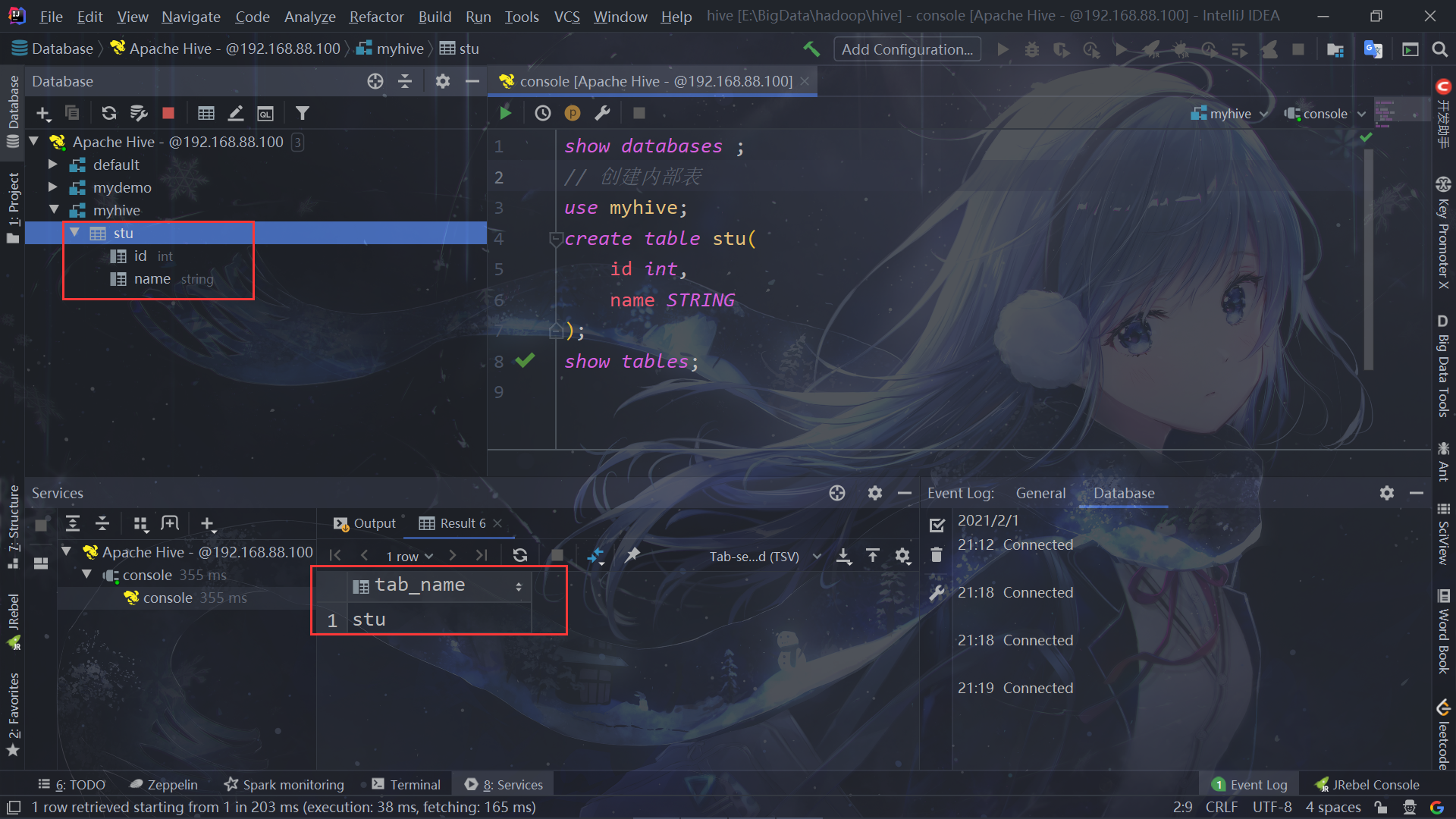
Task: Toggle the mark-all-read check icon in Event Log
Action: [937, 525]
